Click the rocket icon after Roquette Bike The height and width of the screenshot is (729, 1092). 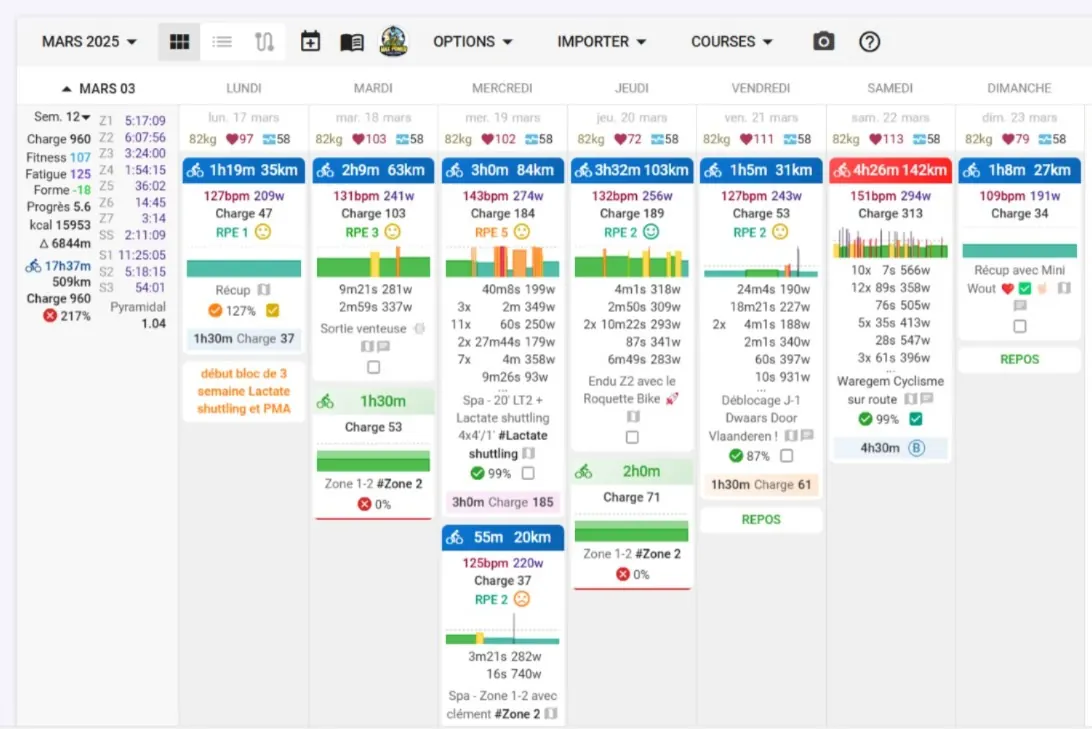[x=671, y=398]
